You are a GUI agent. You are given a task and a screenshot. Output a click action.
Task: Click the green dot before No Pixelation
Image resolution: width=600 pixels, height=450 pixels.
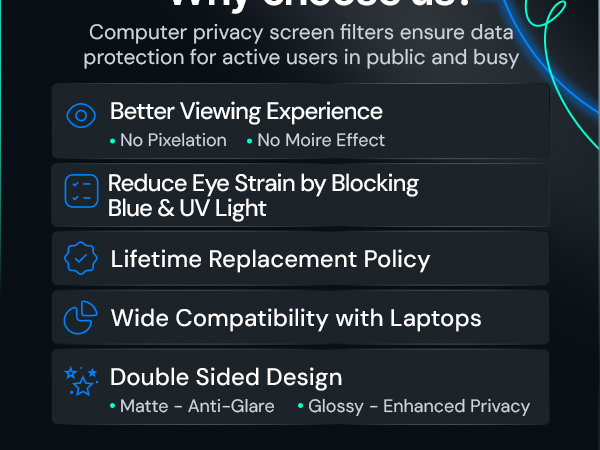pos(112,141)
